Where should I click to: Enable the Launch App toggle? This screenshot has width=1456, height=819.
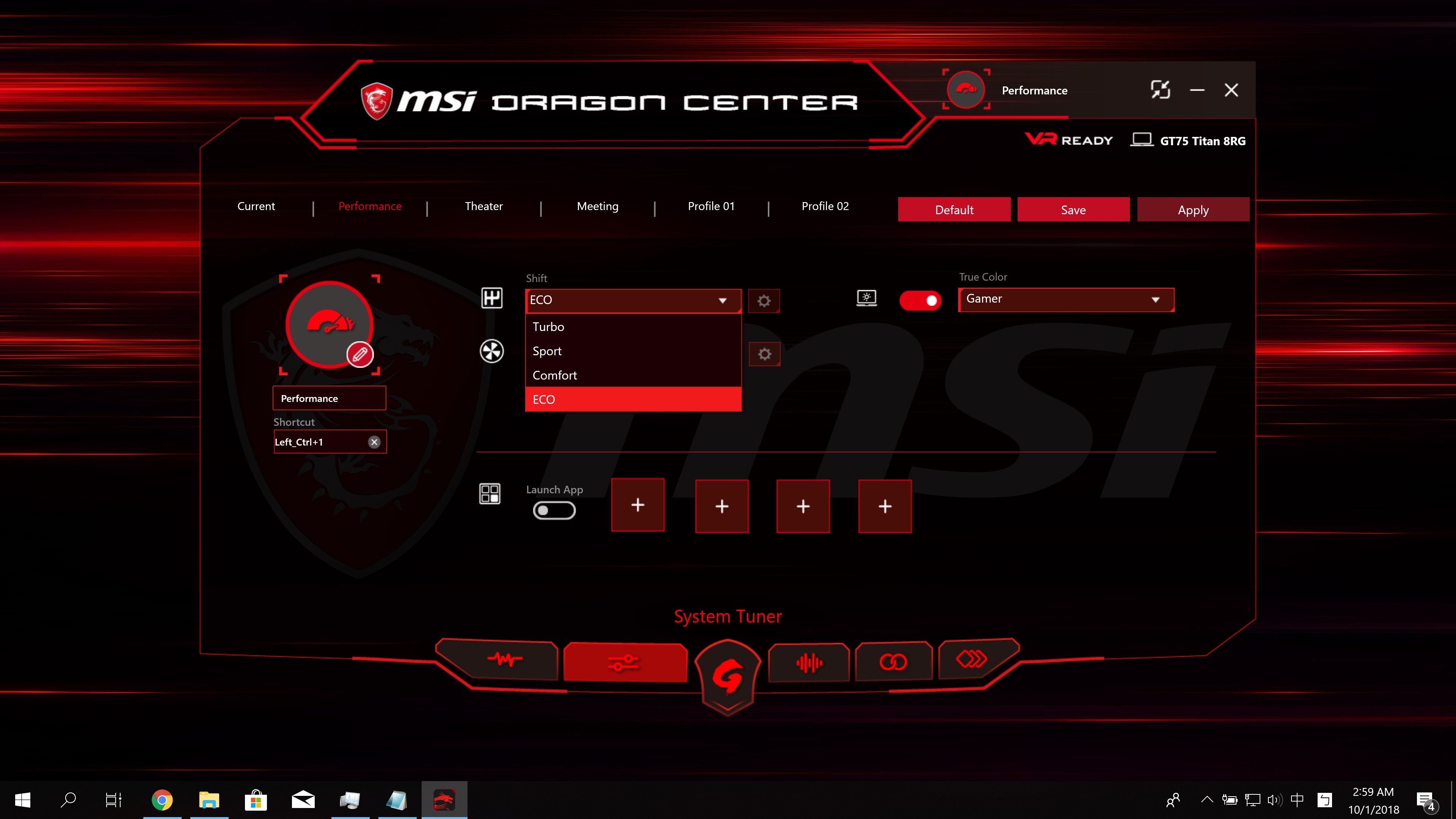click(x=554, y=510)
